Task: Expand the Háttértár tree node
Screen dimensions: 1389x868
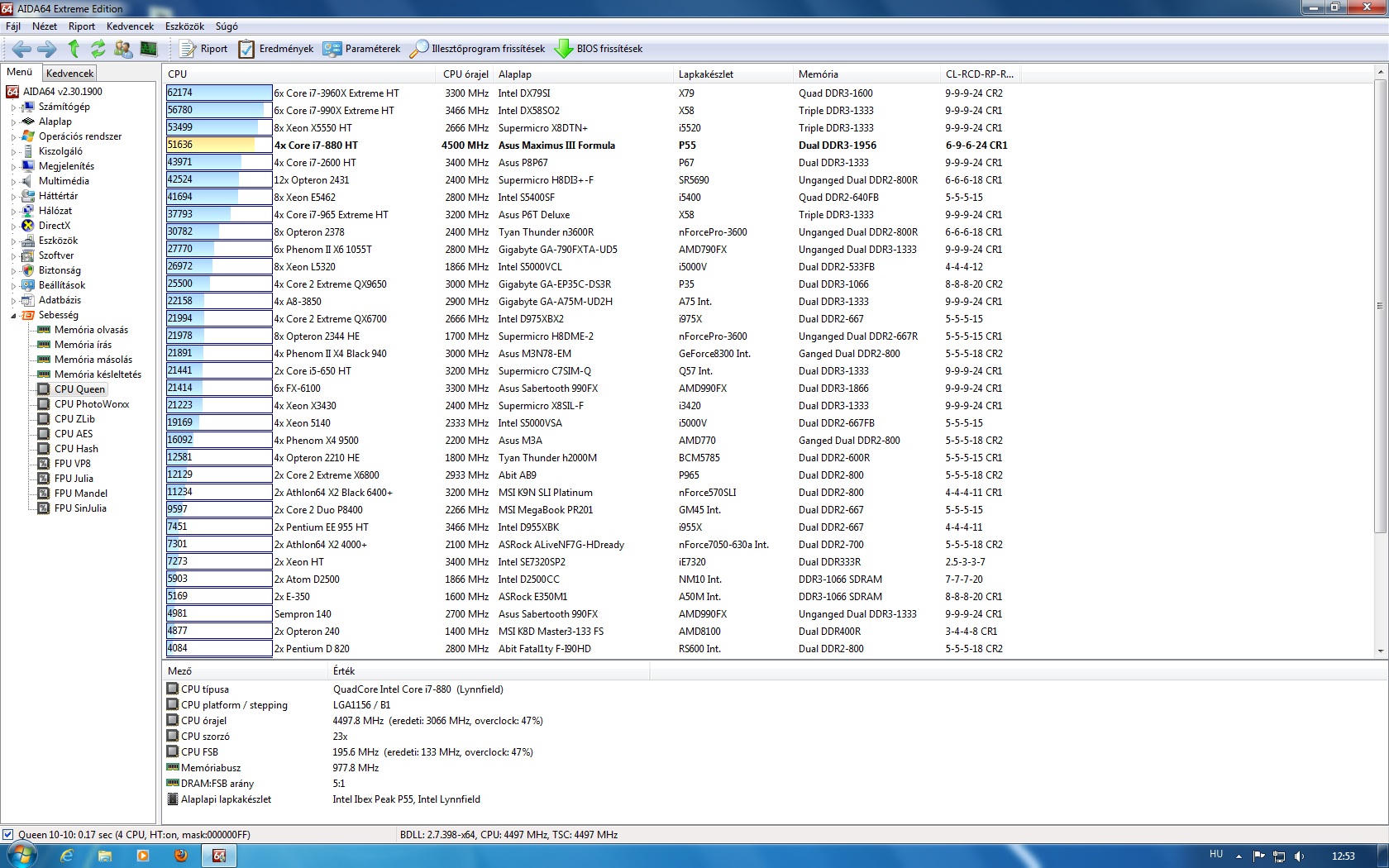Action: [13, 196]
